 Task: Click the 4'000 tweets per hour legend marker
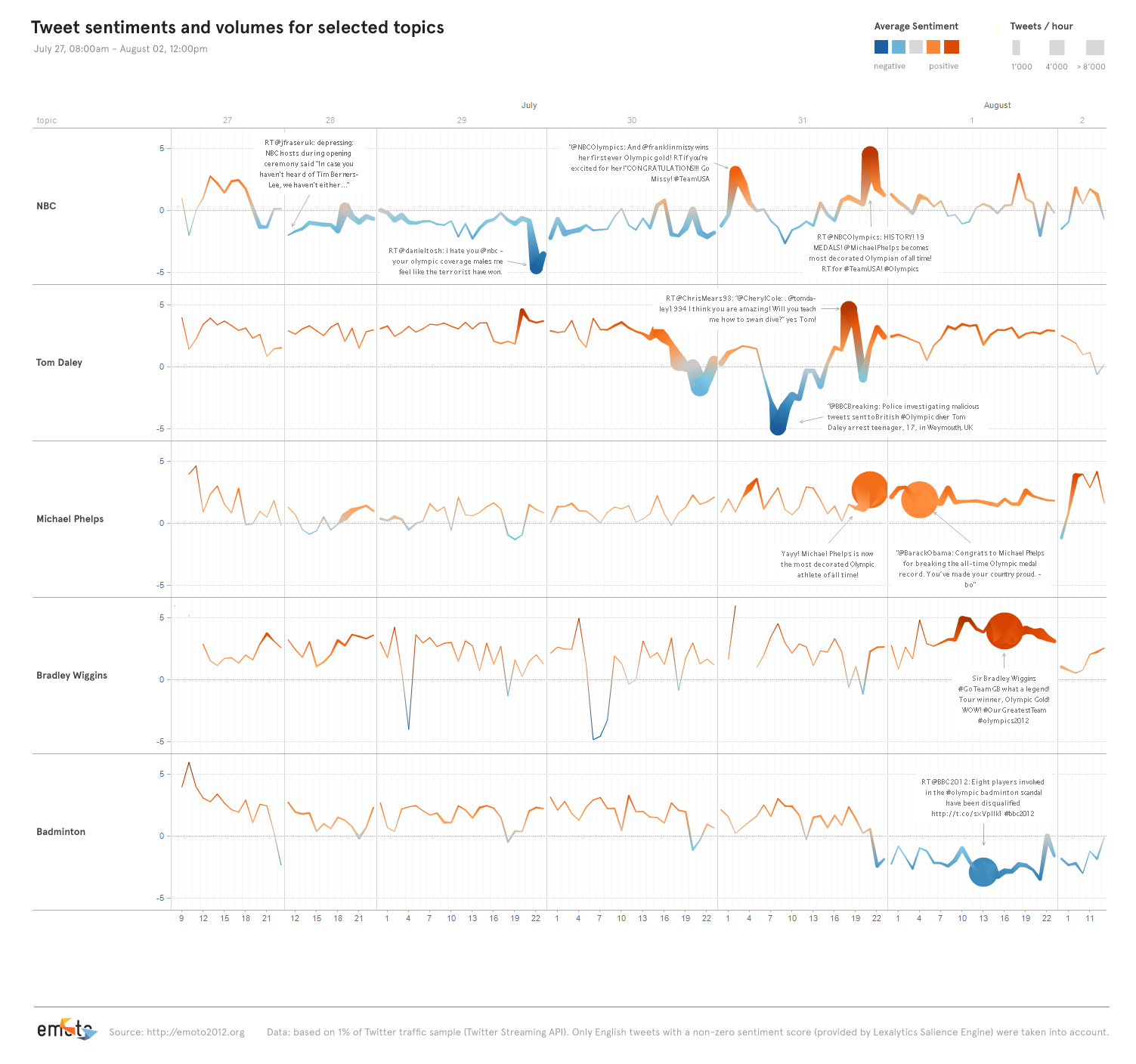pos(1057,48)
